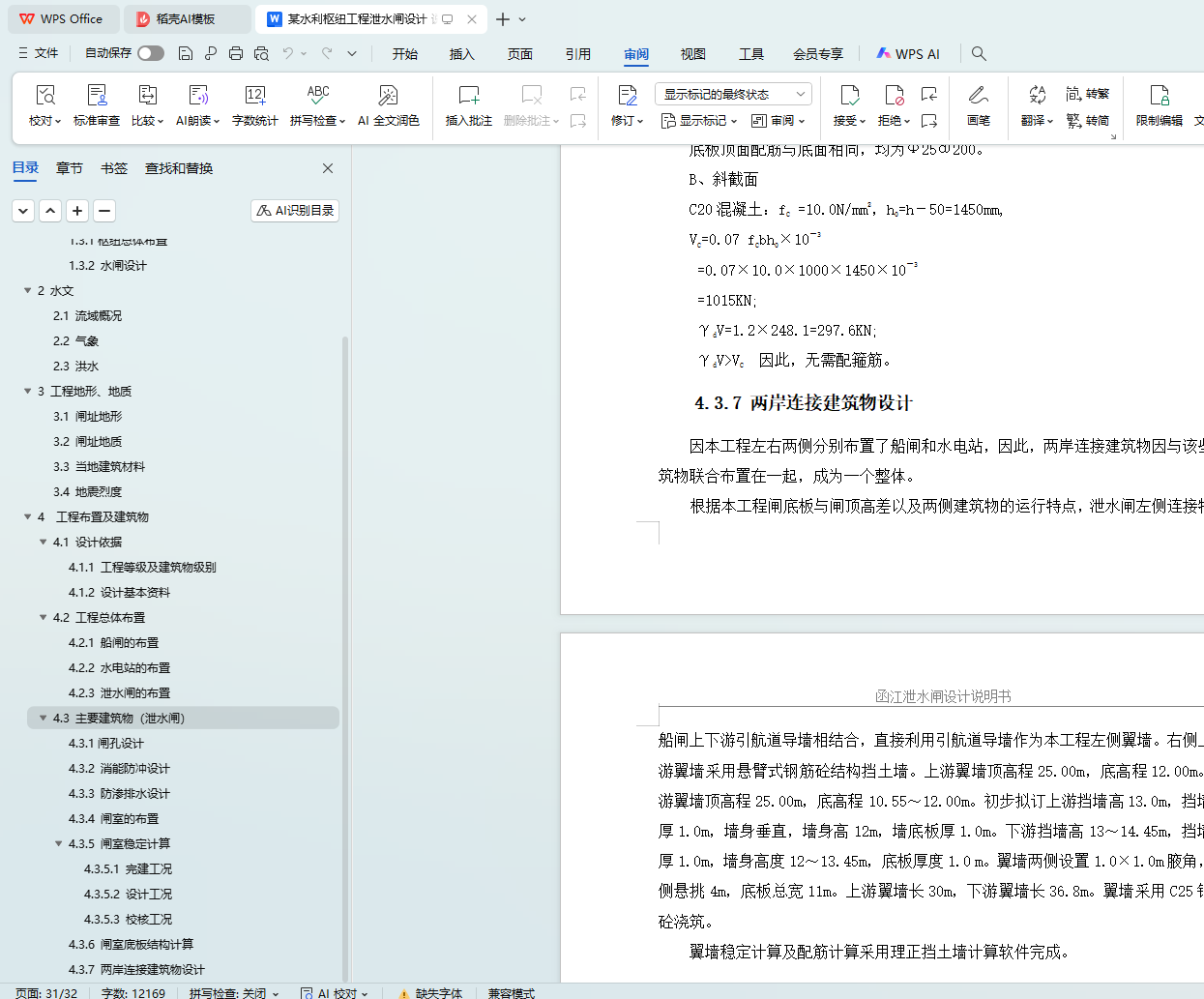Toggle the 自动保存 autosave switch
1204x999 pixels.
point(150,53)
